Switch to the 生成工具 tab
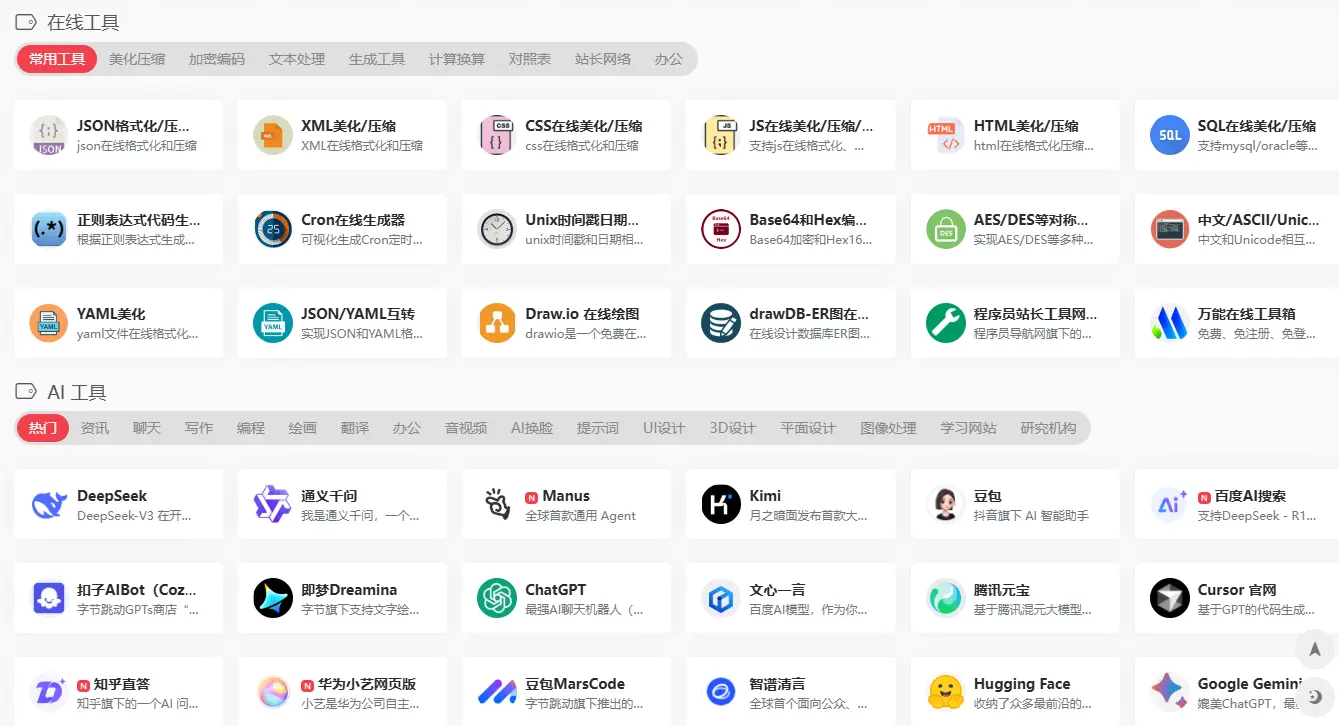 click(377, 59)
